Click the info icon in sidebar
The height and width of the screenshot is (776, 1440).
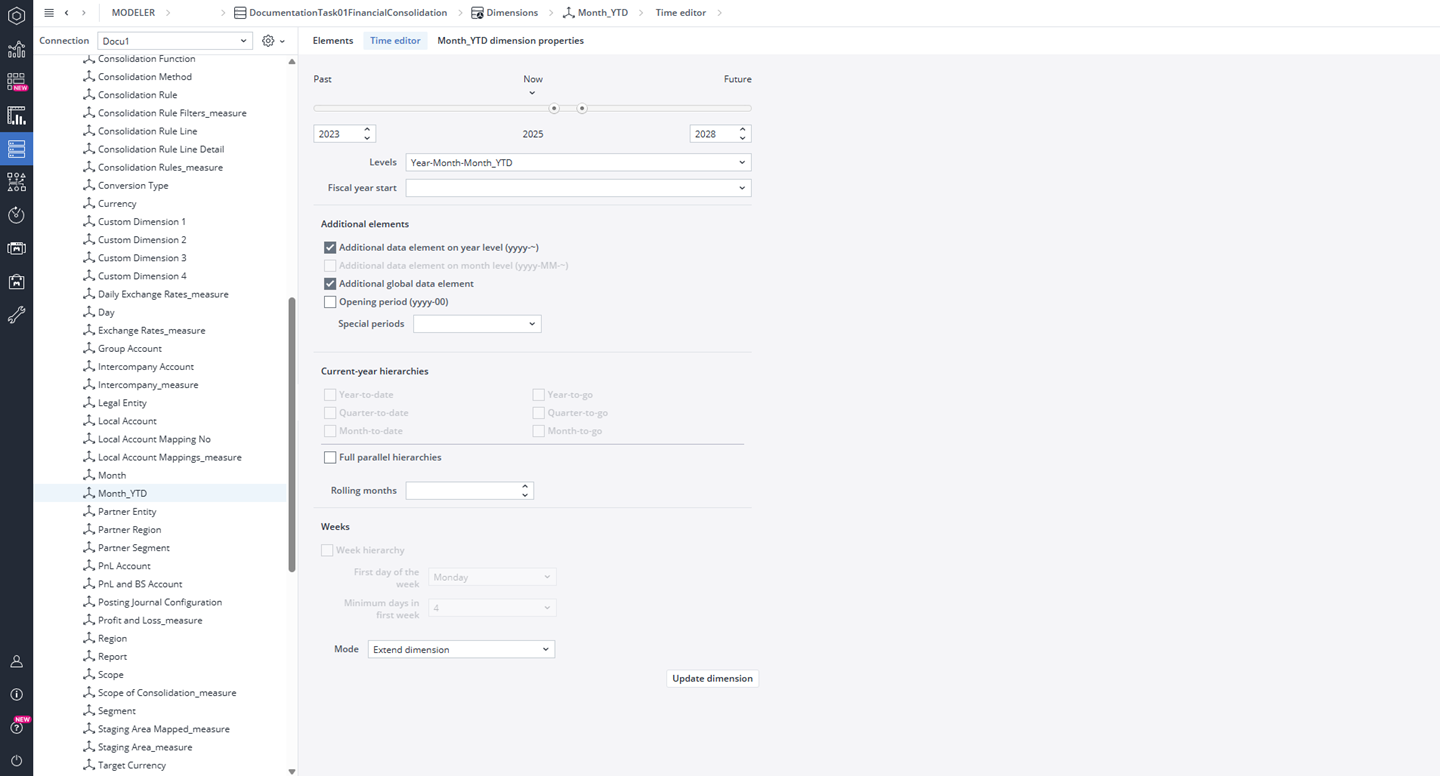[x=16, y=694]
